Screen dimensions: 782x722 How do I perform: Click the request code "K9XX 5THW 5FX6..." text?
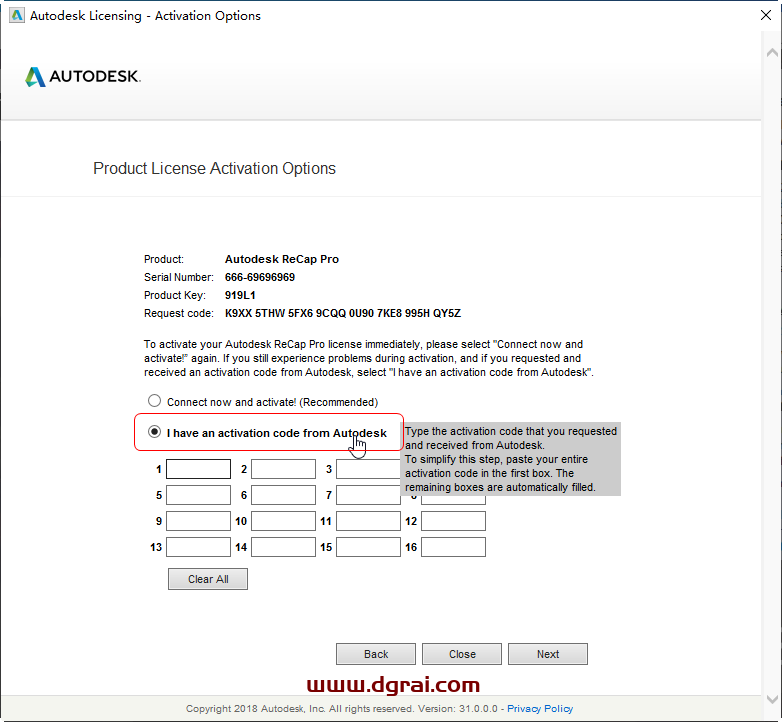(x=343, y=313)
